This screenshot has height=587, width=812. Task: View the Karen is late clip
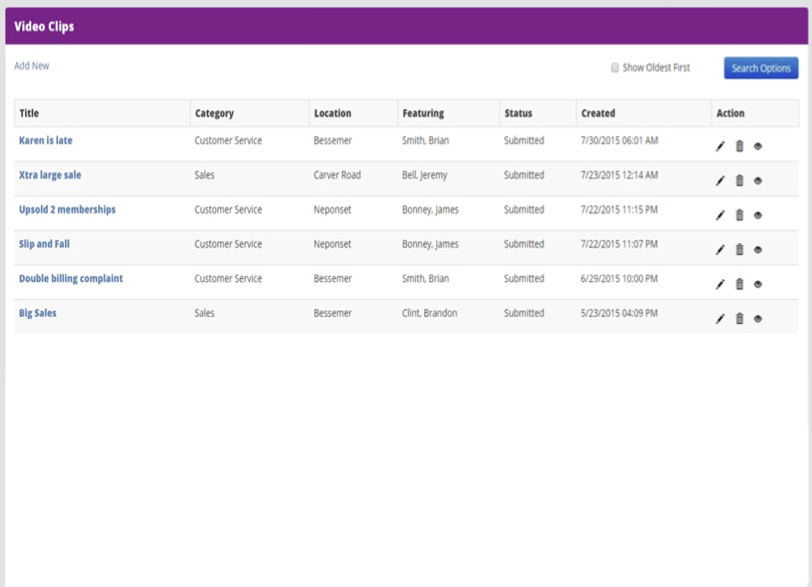[758, 147]
